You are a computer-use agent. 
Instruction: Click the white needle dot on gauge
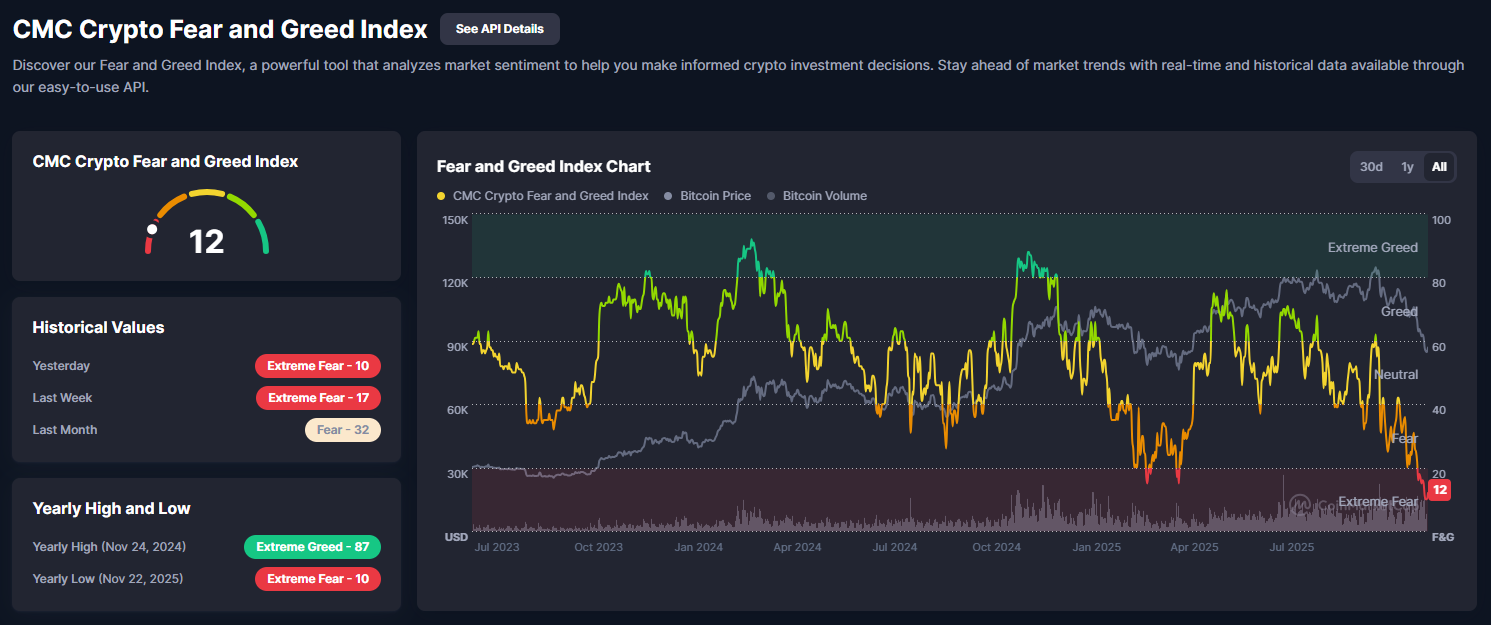point(152,229)
